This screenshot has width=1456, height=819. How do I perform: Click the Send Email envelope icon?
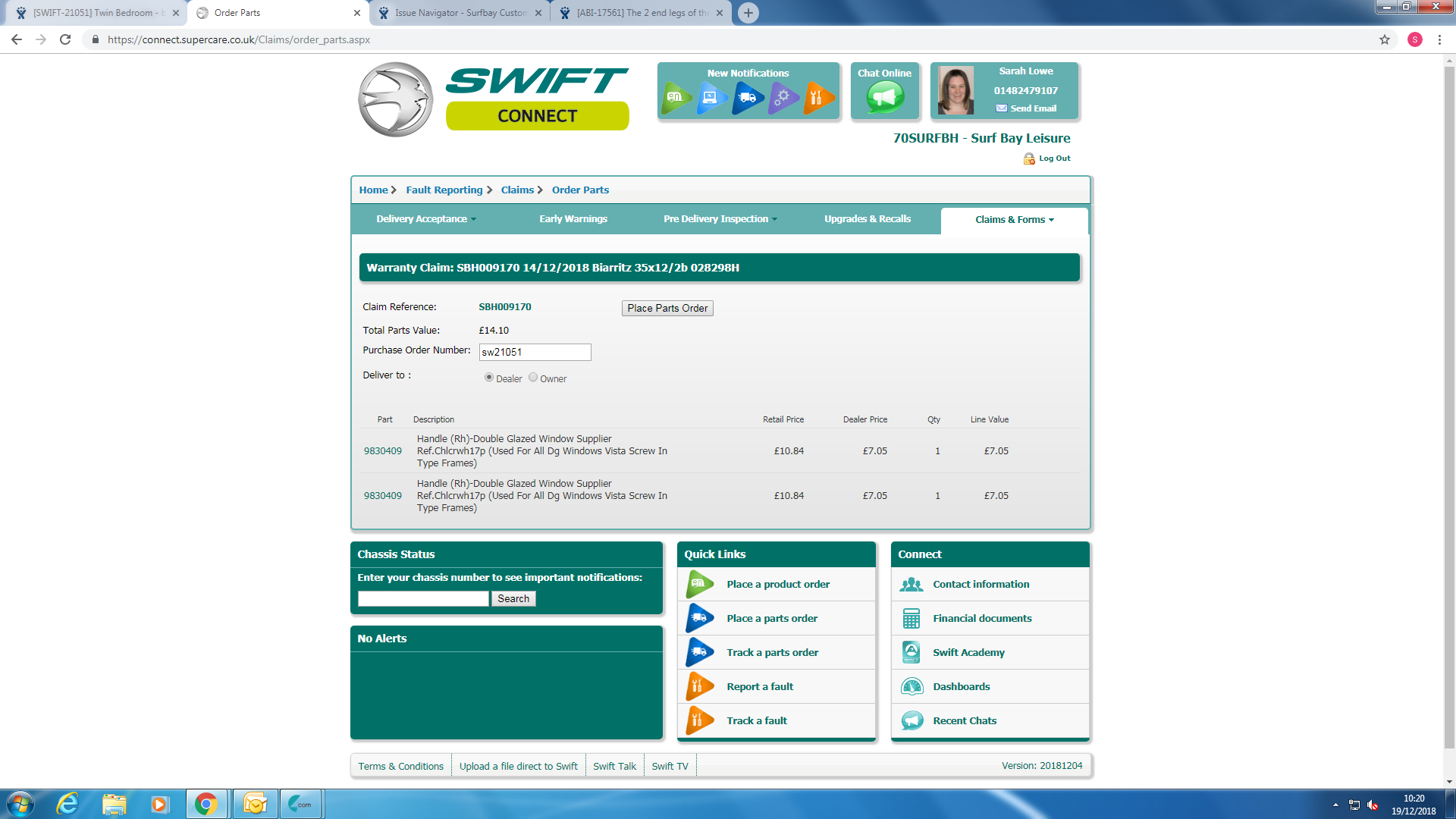(x=1002, y=108)
